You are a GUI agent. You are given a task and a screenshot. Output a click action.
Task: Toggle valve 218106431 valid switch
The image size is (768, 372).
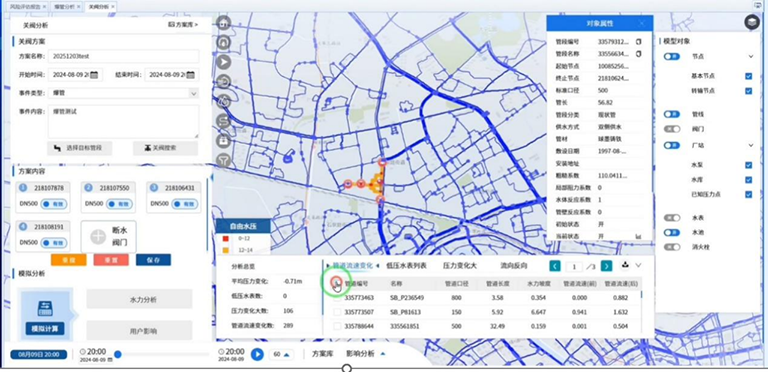click(185, 204)
